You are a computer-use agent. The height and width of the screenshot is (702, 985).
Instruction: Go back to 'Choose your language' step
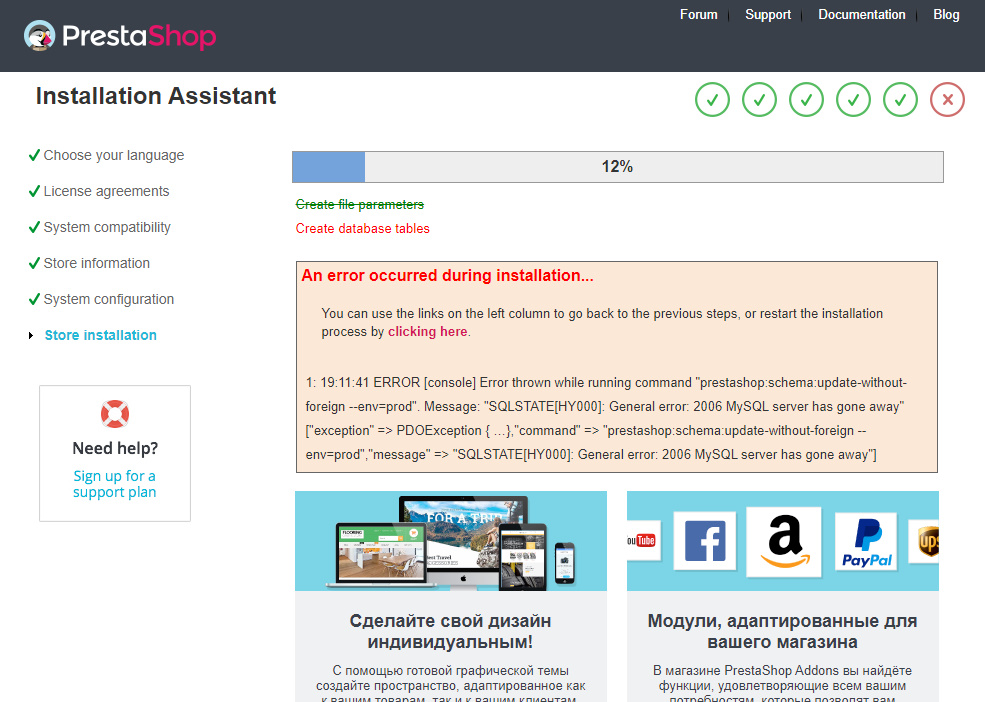pos(113,155)
